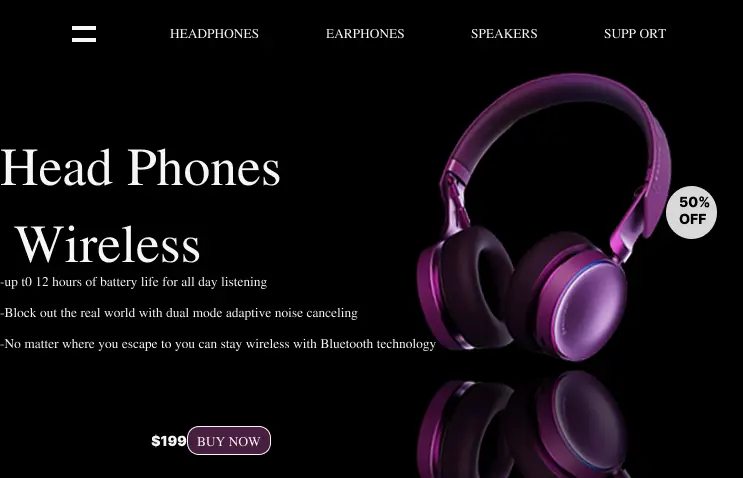This screenshot has height=478, width=743.
Task: Click the BUY NOW button
Action: click(x=229, y=441)
